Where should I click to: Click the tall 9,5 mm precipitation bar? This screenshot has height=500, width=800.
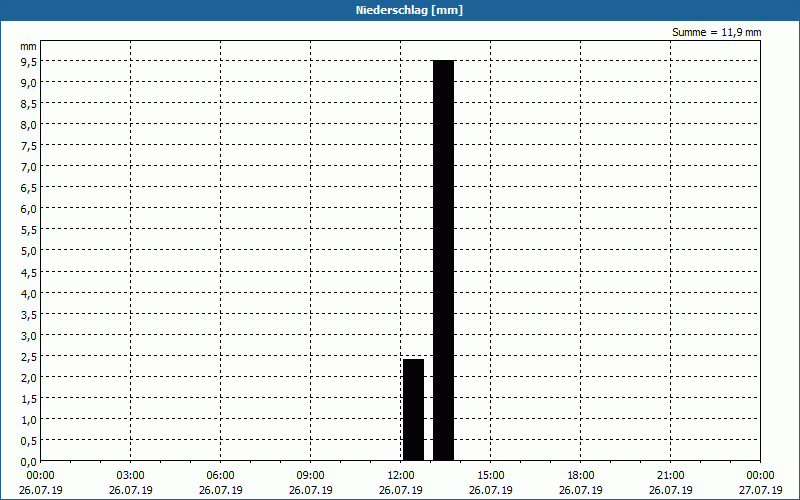point(443,260)
